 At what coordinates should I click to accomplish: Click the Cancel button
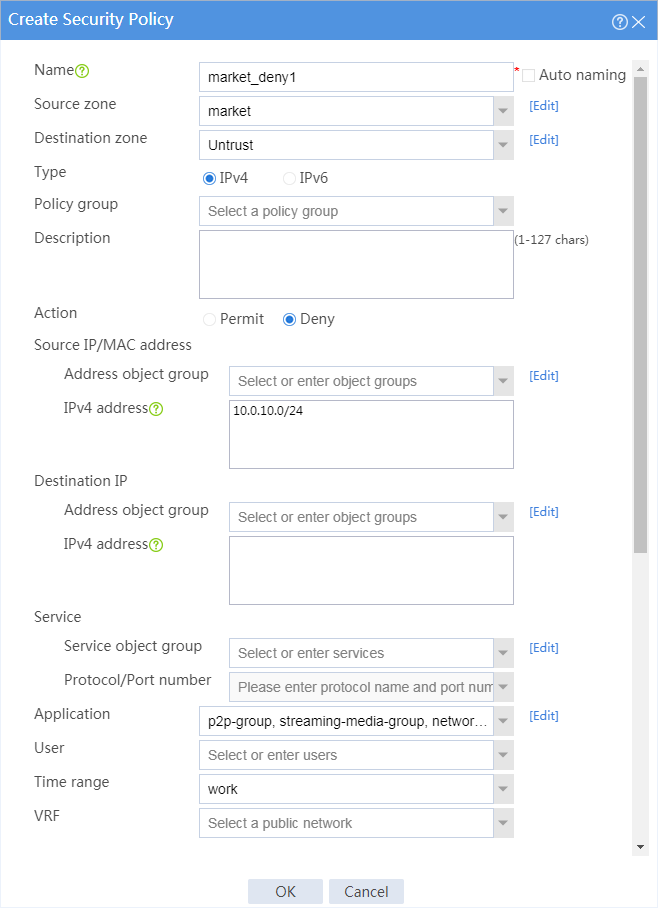coord(366,891)
